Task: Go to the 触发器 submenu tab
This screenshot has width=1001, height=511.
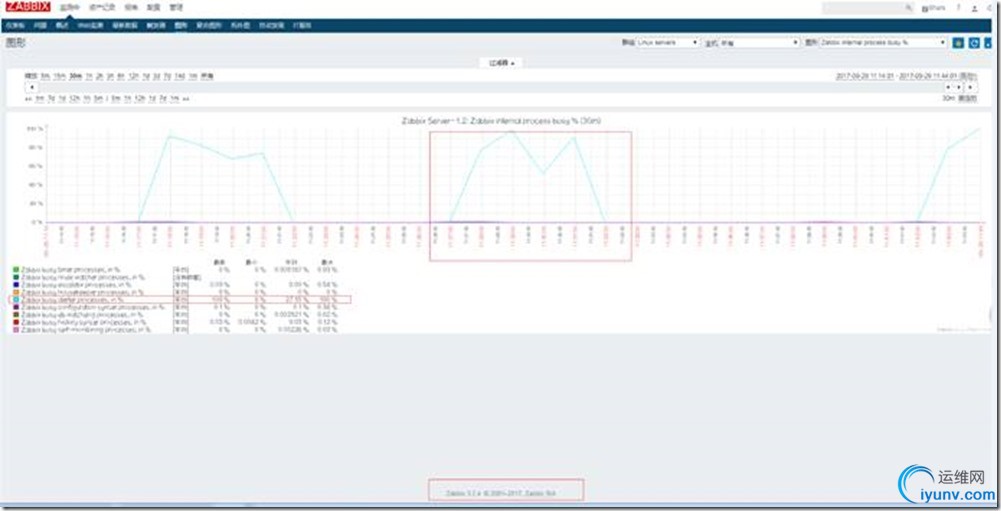Action: pyautogui.click(x=156, y=26)
